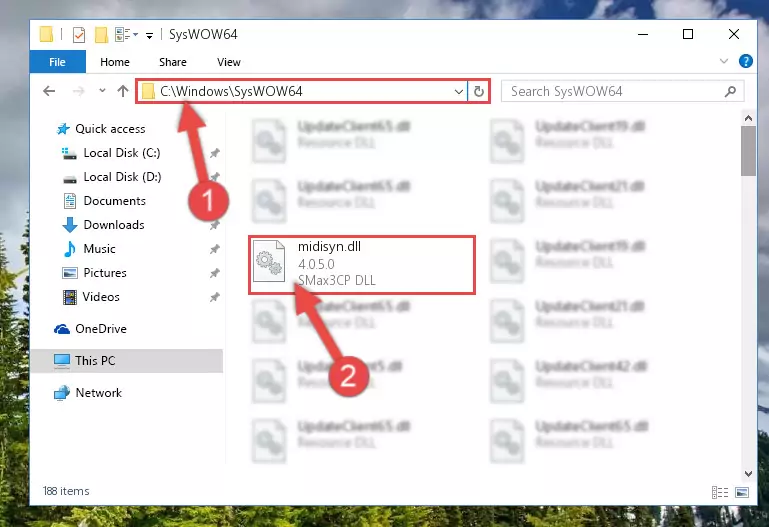Click the midisyn.dll gear file icon

click(269, 261)
